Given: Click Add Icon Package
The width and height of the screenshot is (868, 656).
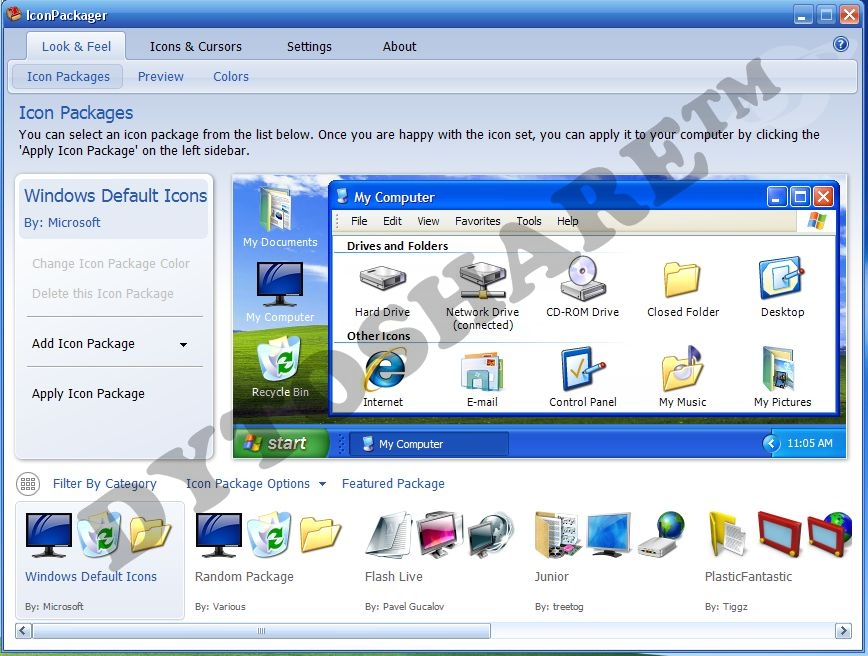Looking at the screenshot, I should pos(83,344).
